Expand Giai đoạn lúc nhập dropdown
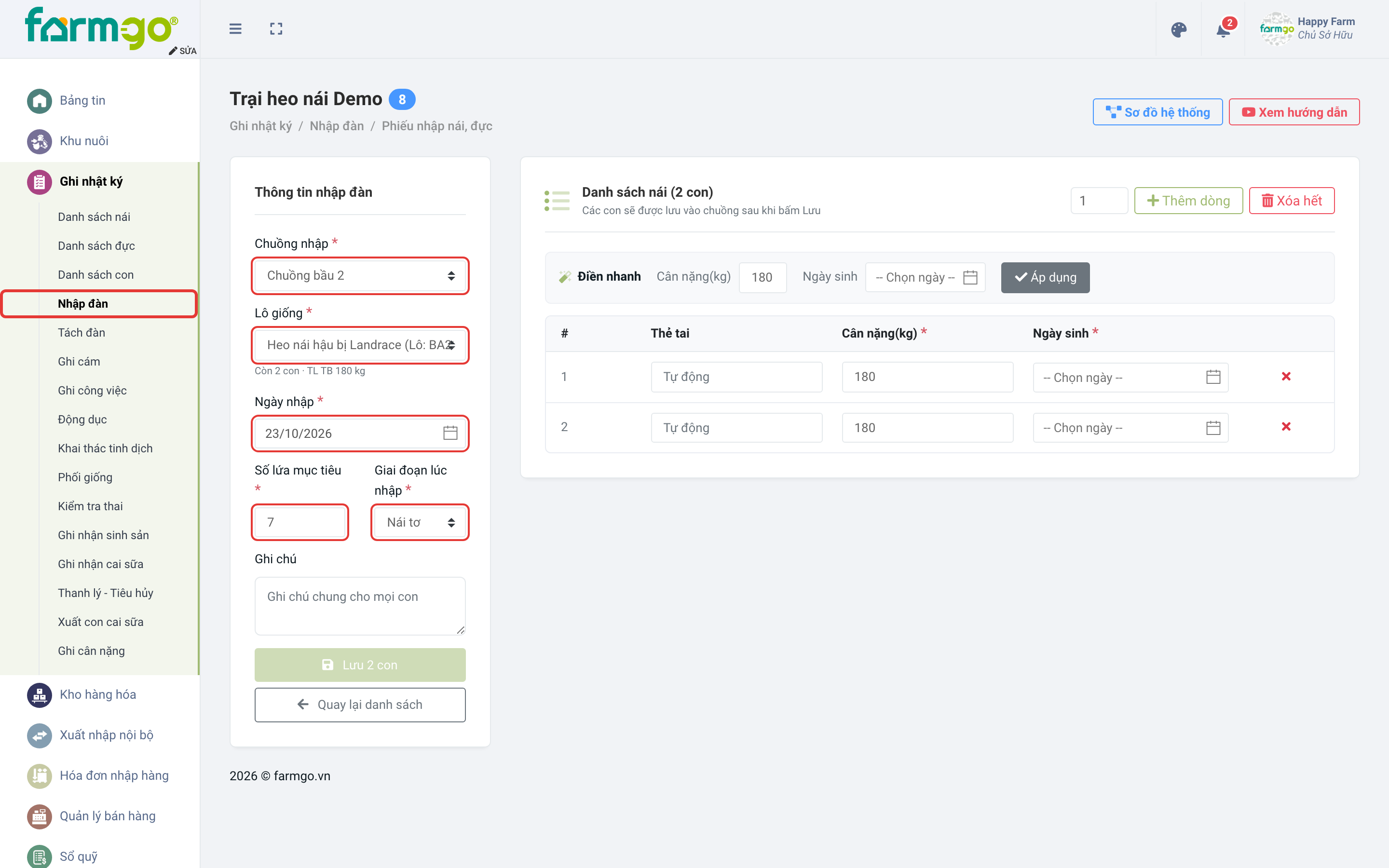 coord(420,522)
